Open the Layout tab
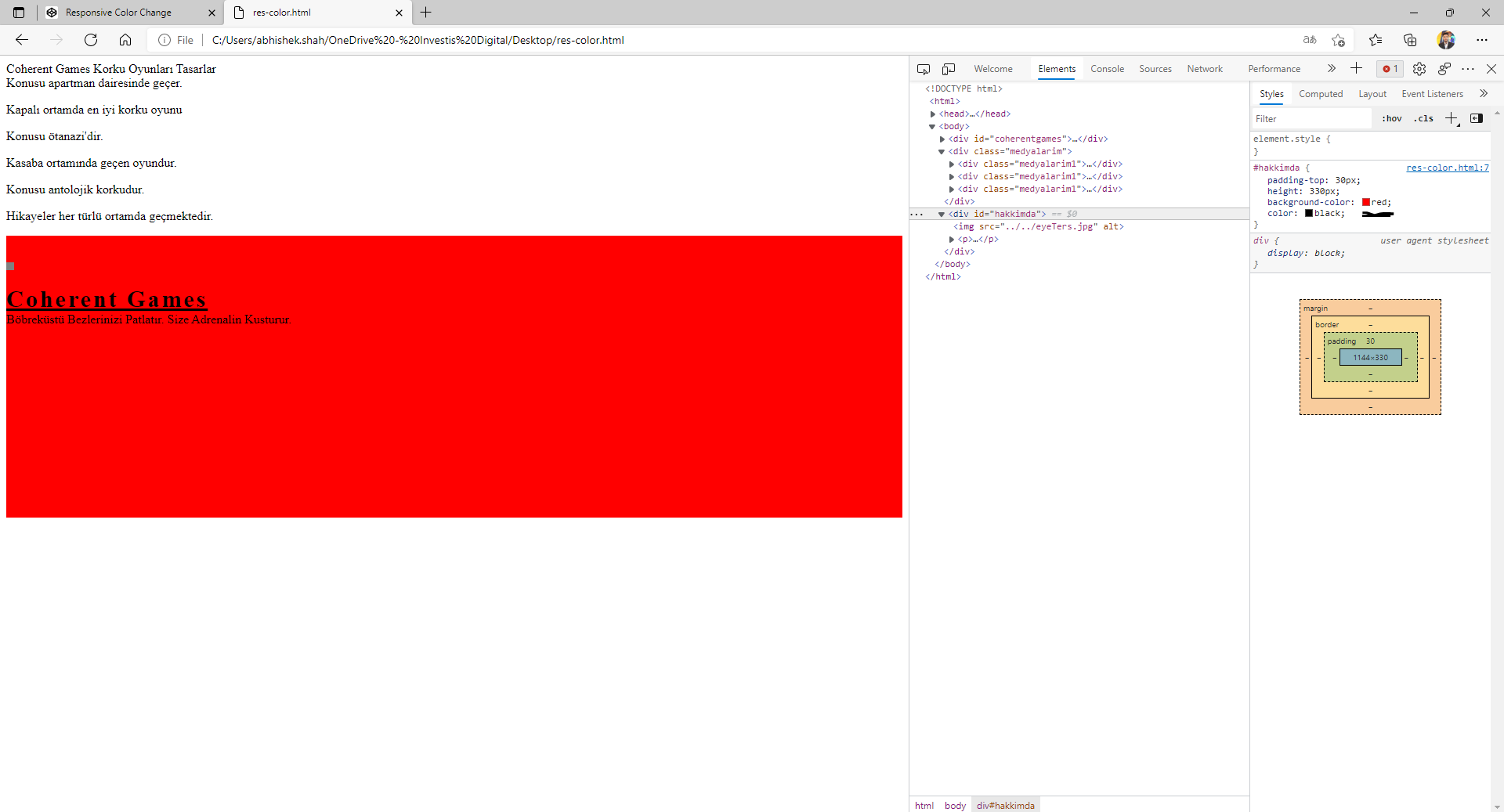1504x812 pixels. [x=1372, y=94]
